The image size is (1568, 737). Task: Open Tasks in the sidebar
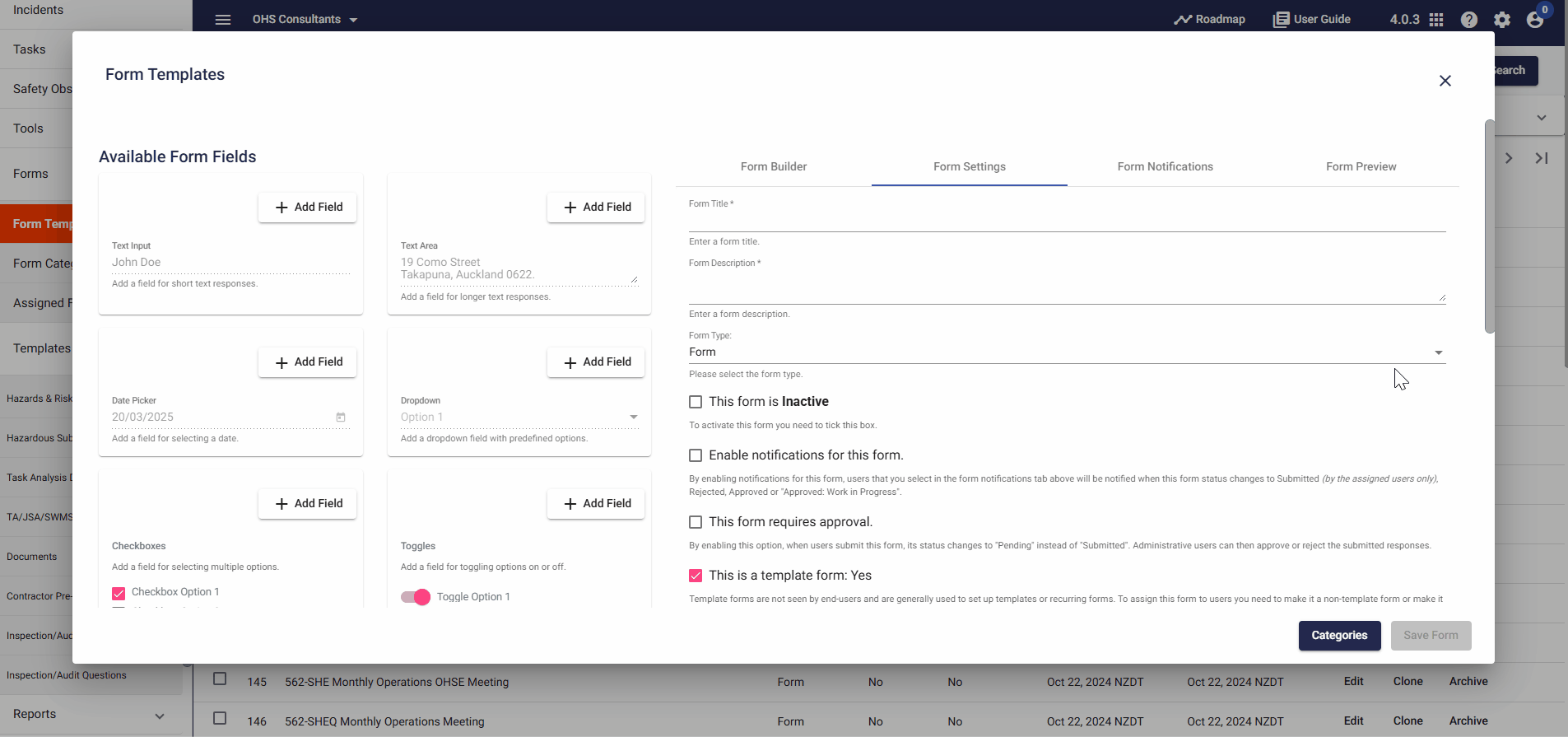(30, 49)
